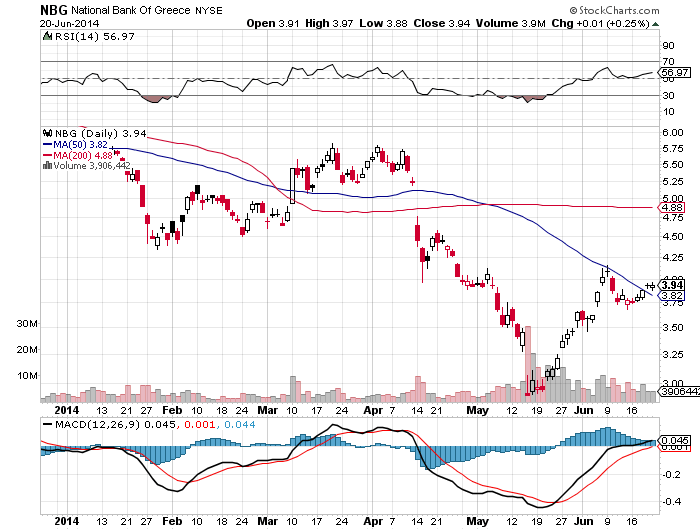Screen dimensions: 700x530
Task: Click the 3.82 blue MA(50) price tag
Action: 672,296
